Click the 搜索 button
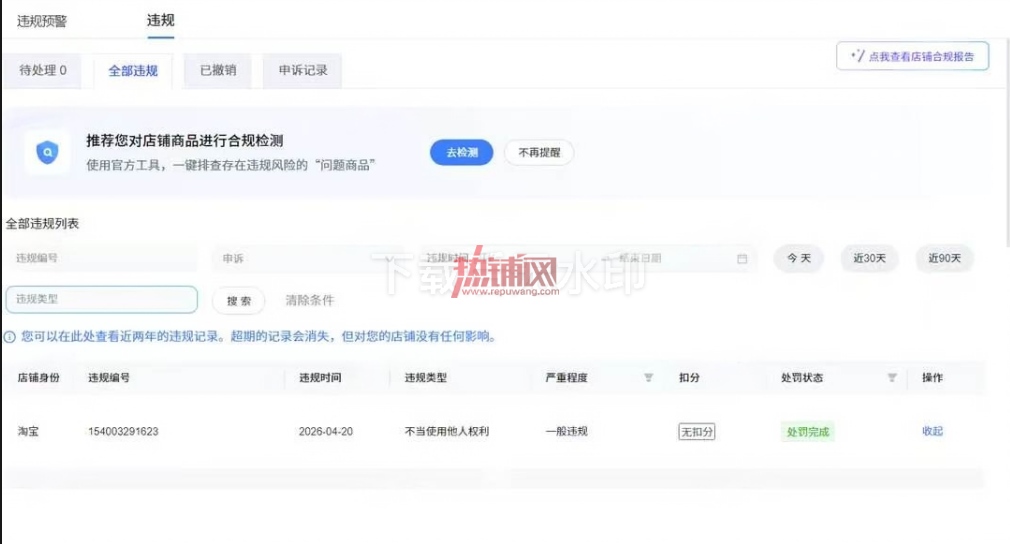The height and width of the screenshot is (544, 1010). point(239,301)
